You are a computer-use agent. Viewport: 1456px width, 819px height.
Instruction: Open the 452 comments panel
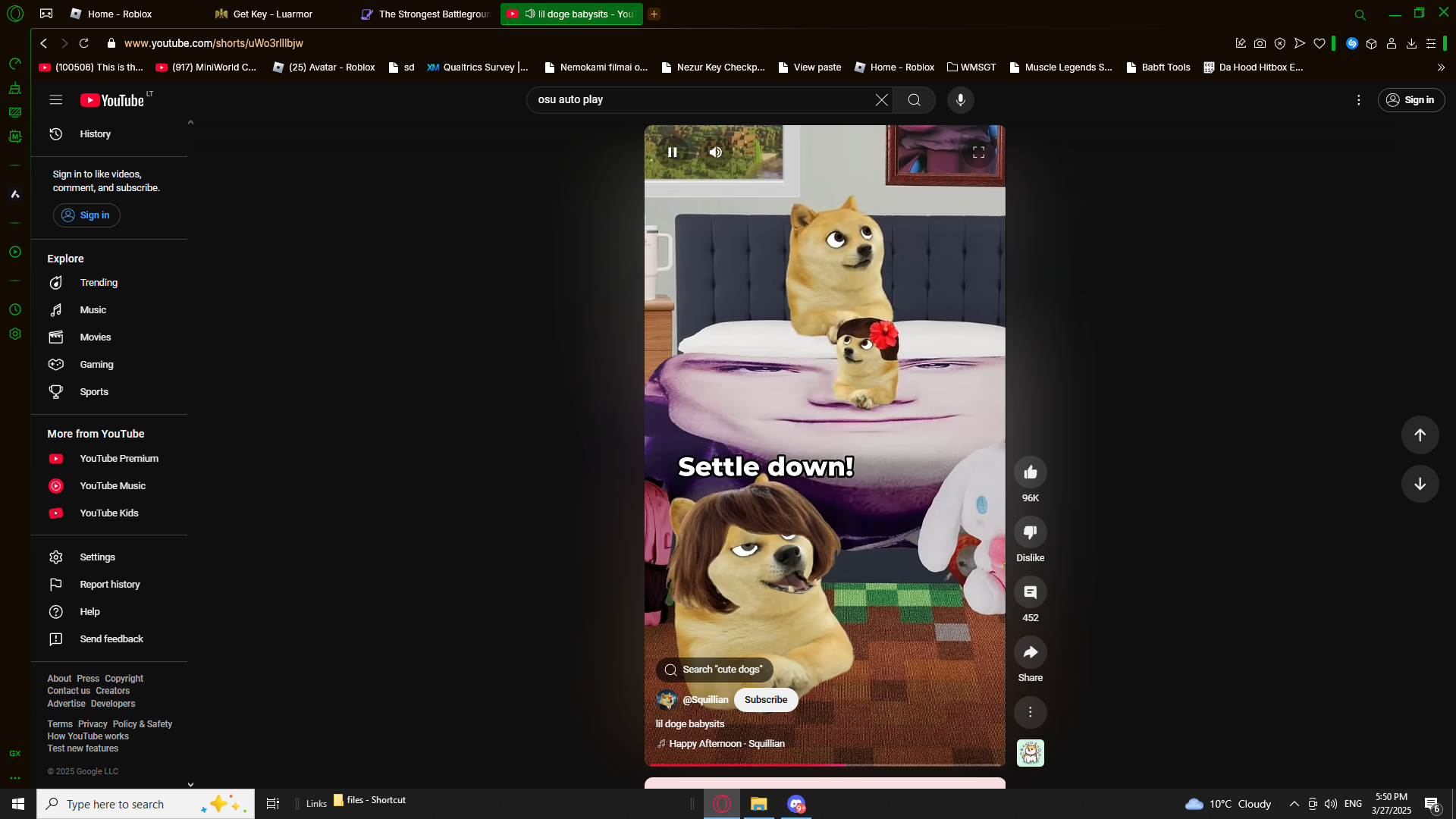coord(1031,592)
